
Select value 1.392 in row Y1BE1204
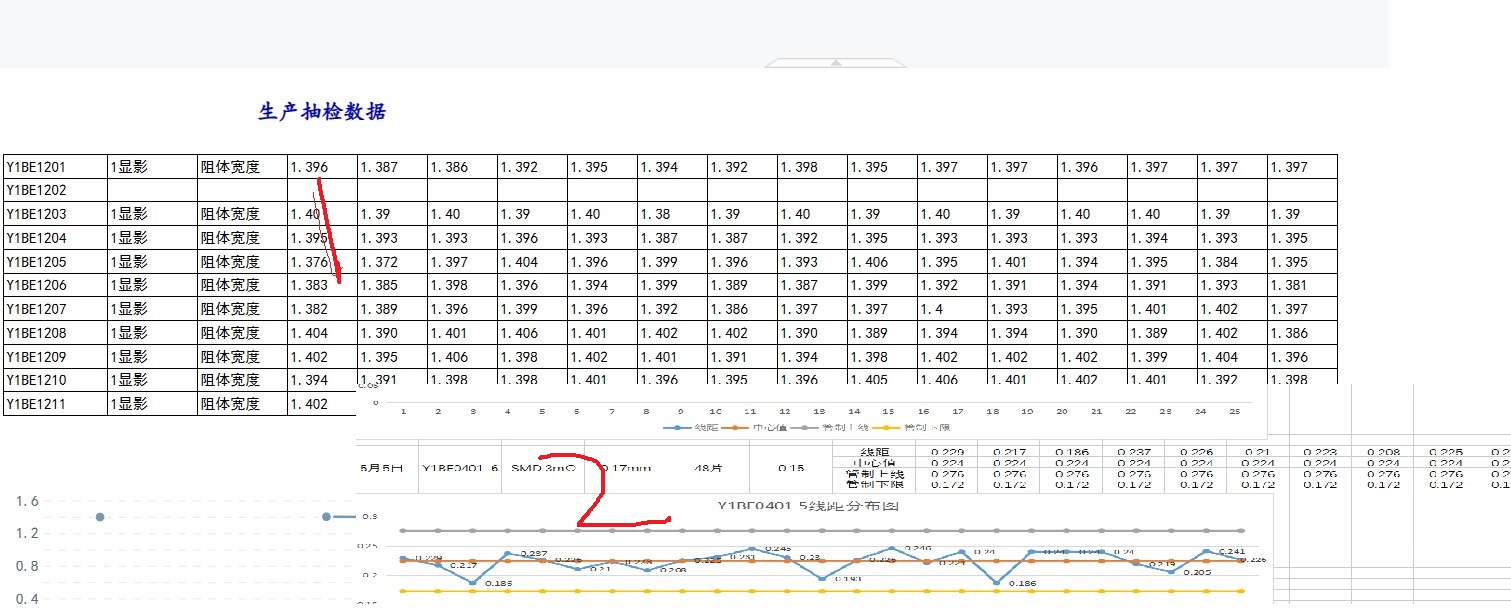click(x=799, y=238)
